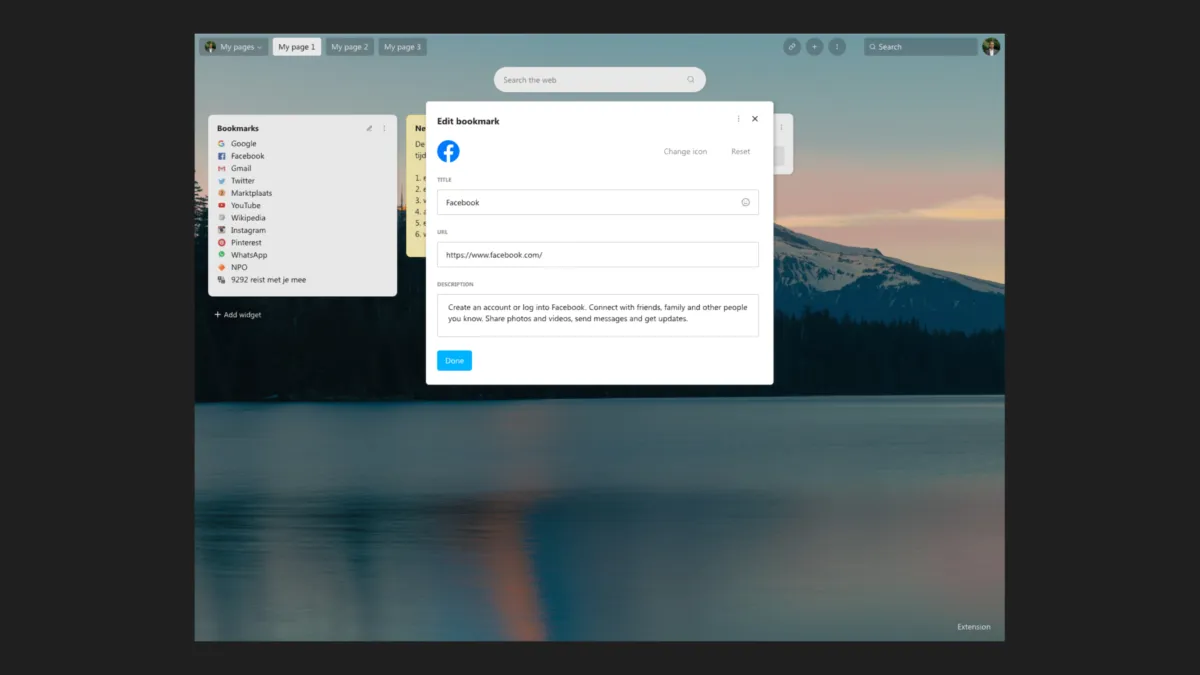Image resolution: width=1200 pixels, height=675 pixels.
Task: Open the top bar three-dot menu
Action: (838, 46)
